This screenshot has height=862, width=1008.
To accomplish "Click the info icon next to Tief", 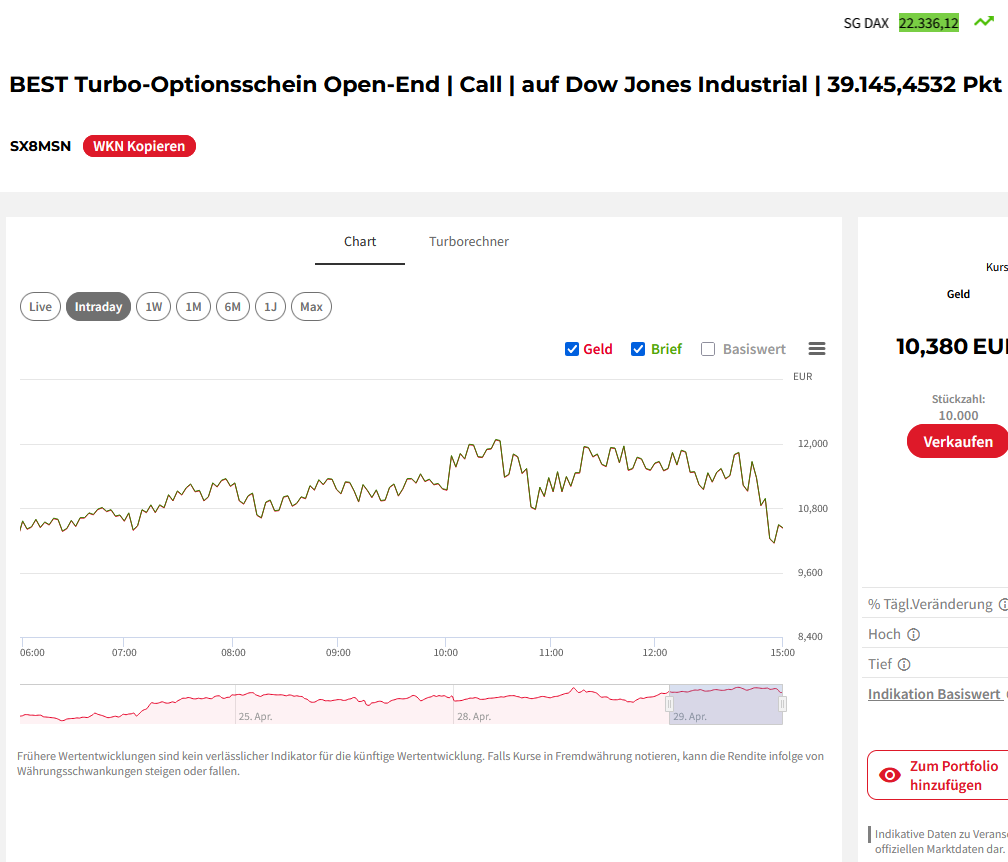I will (904, 664).
